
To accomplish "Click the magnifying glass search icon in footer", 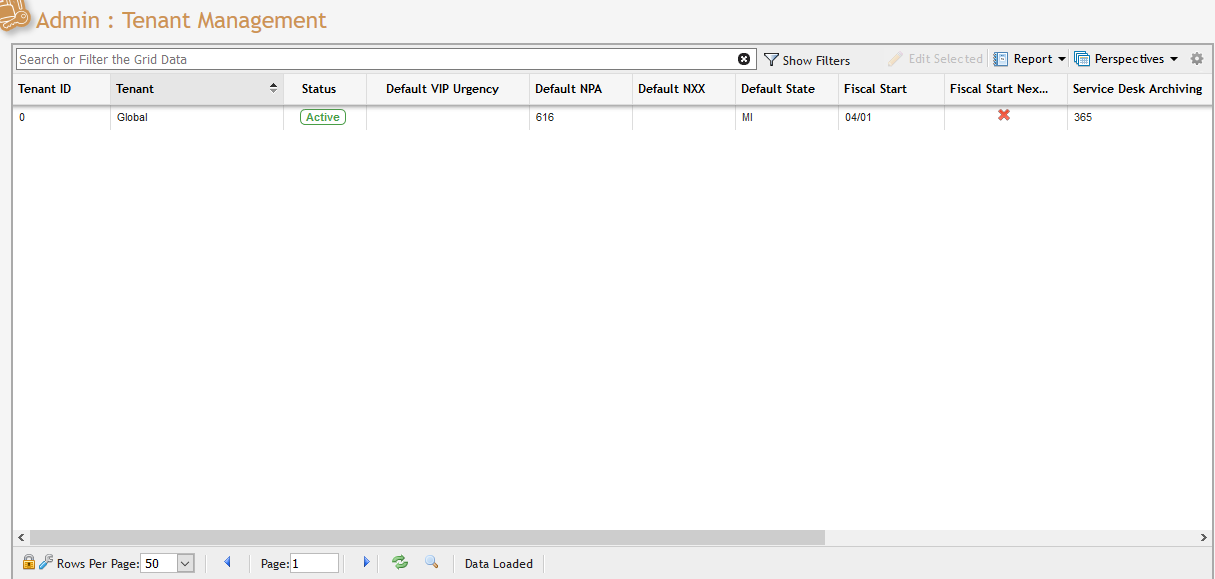I will click(432, 562).
